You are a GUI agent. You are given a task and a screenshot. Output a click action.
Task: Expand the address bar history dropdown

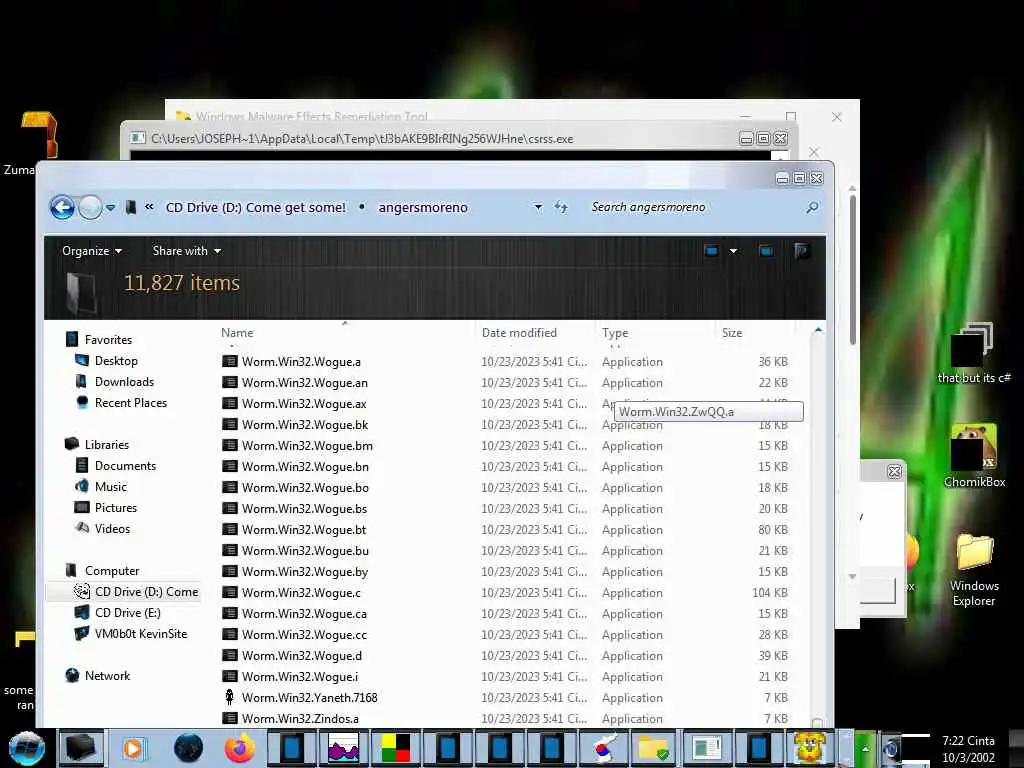(x=538, y=207)
